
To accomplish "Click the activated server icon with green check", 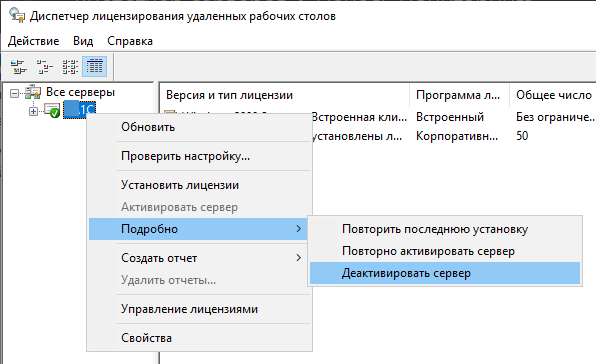I will [52, 111].
